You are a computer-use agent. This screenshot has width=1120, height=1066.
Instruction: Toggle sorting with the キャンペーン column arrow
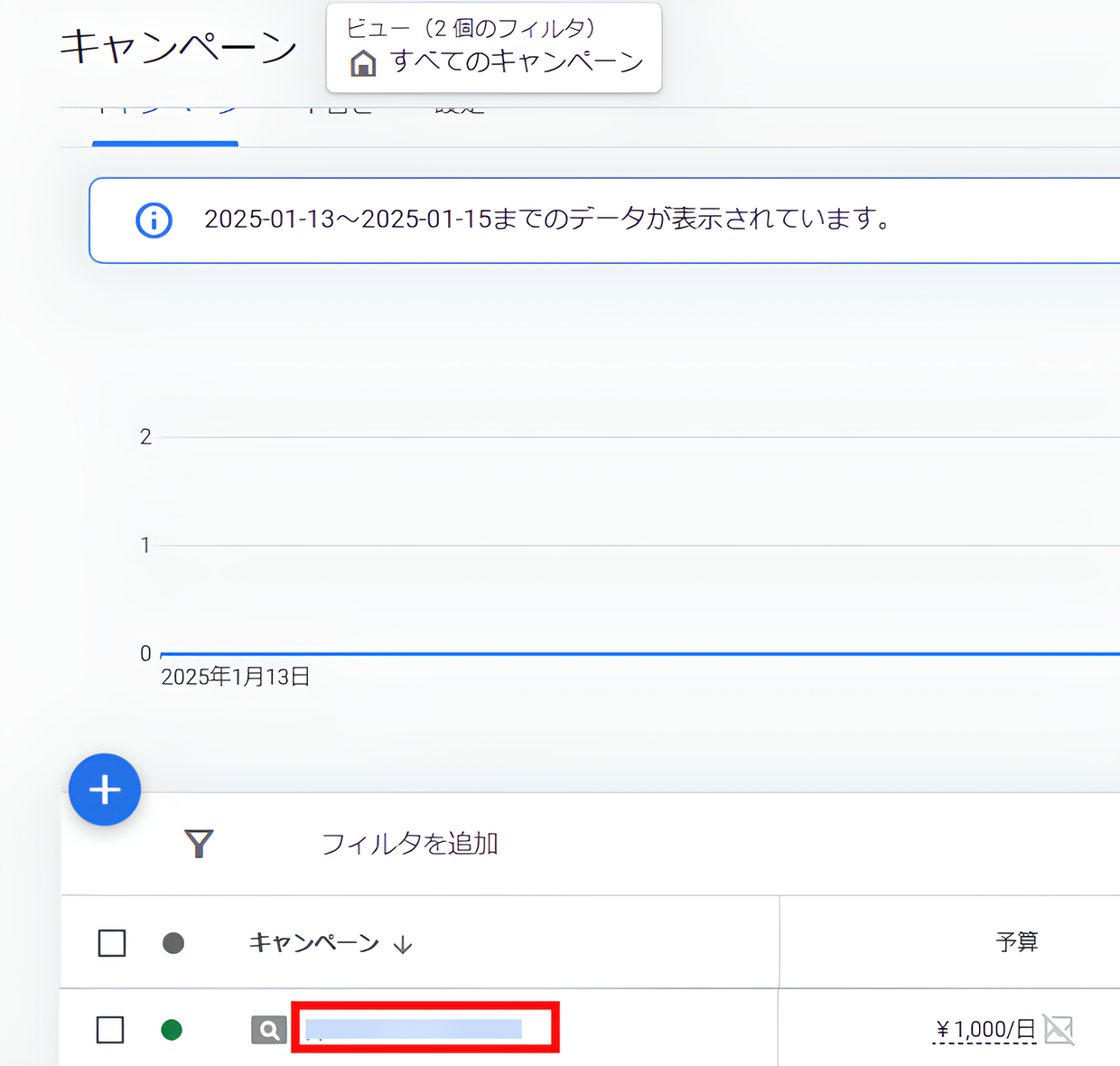[403, 944]
